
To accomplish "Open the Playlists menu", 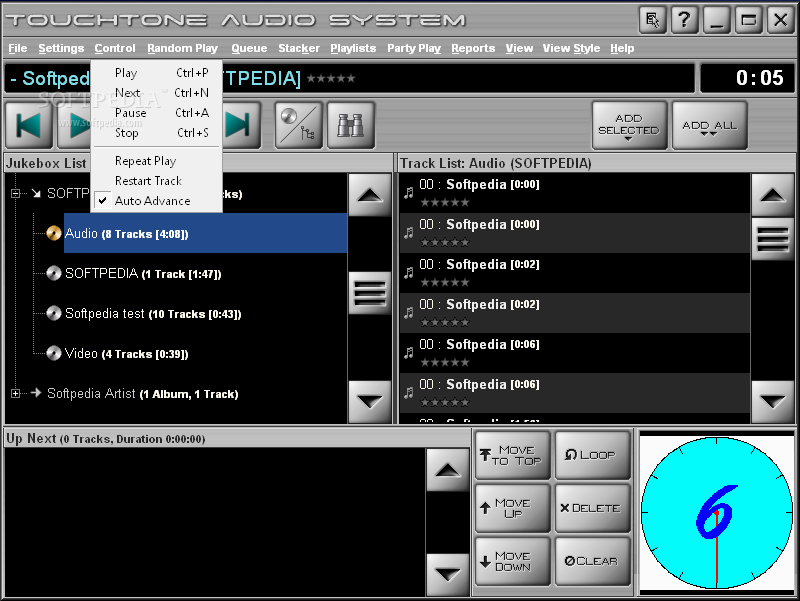I will pyautogui.click(x=353, y=48).
